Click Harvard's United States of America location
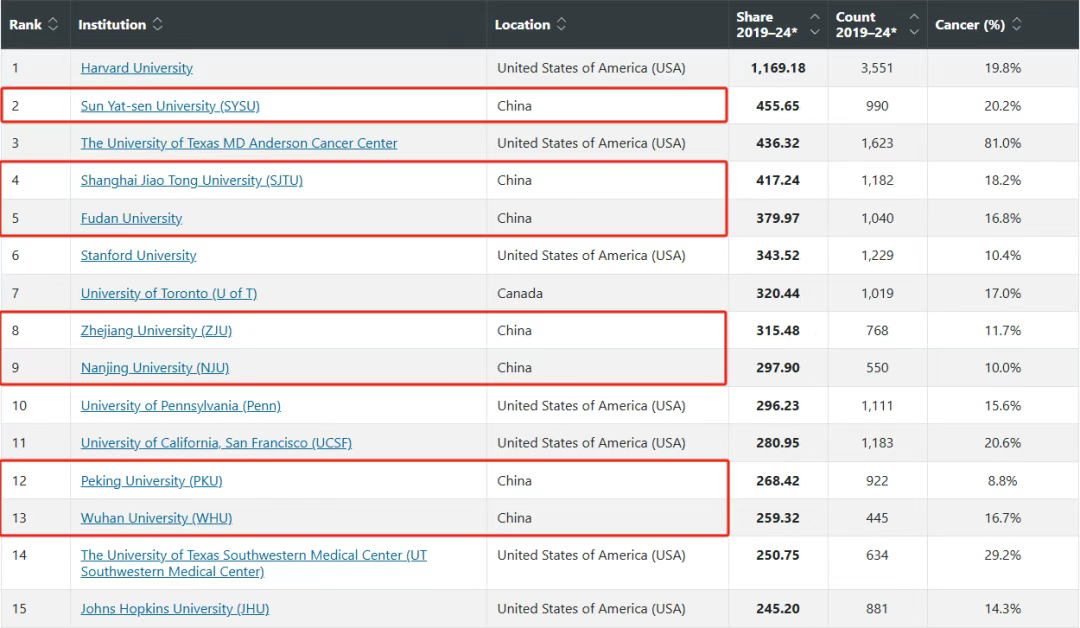Screen dimensions: 1080x628 tap(592, 68)
